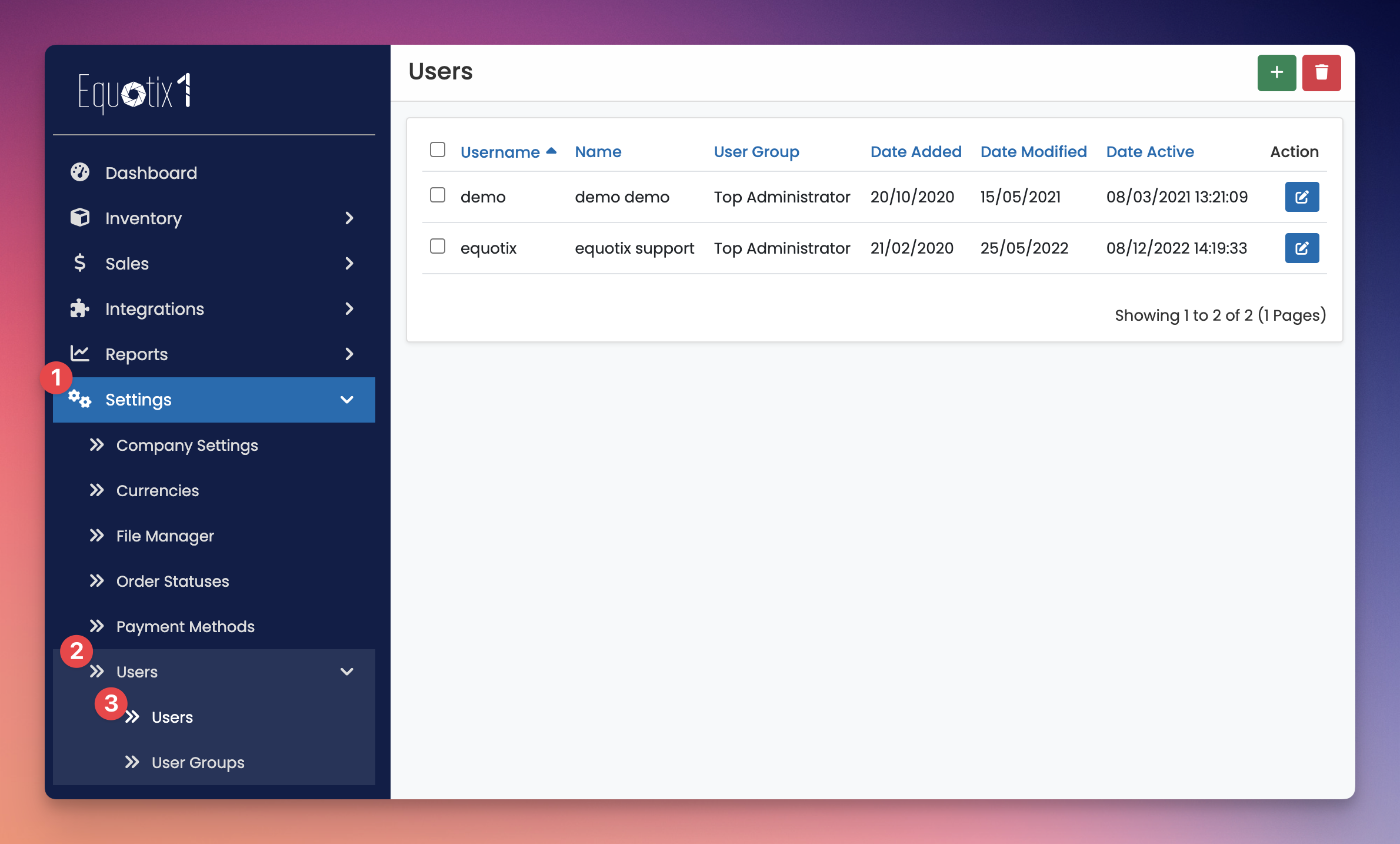Click the 'equotix support' name cell
1400x844 pixels.
tap(634, 248)
